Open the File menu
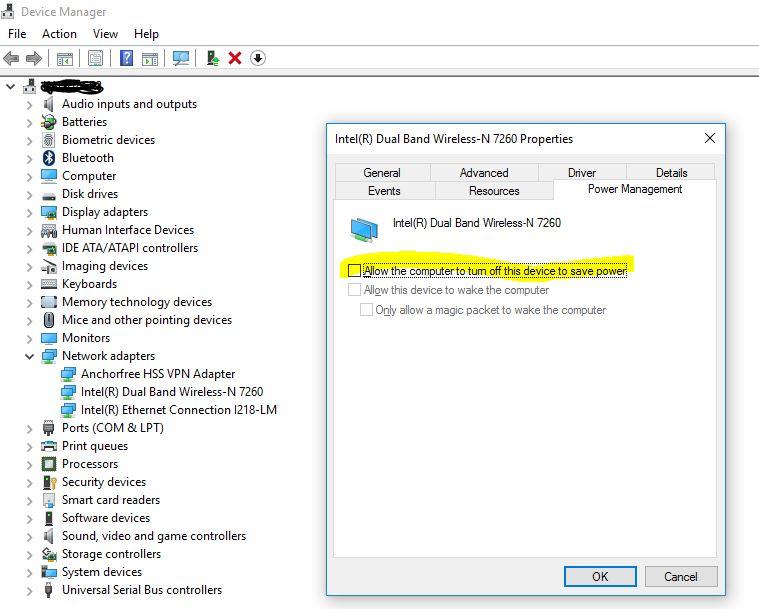Screen dimensions: 759x609 [17, 34]
